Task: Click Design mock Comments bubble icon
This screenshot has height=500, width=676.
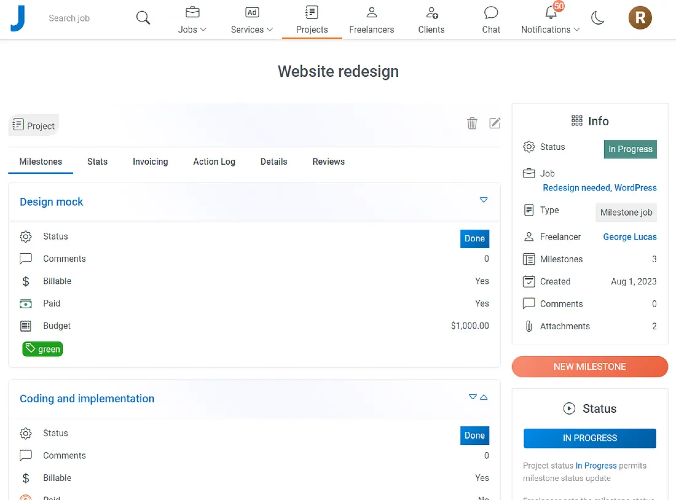Action: tap(25, 259)
